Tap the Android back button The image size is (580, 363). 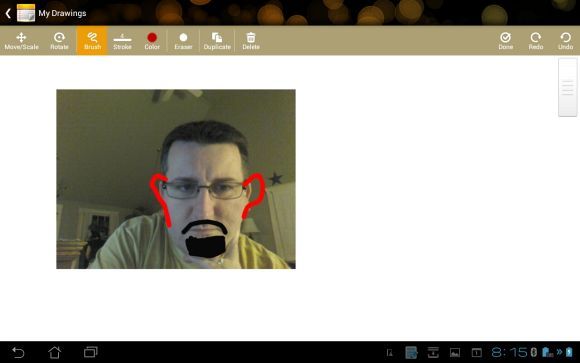18,352
